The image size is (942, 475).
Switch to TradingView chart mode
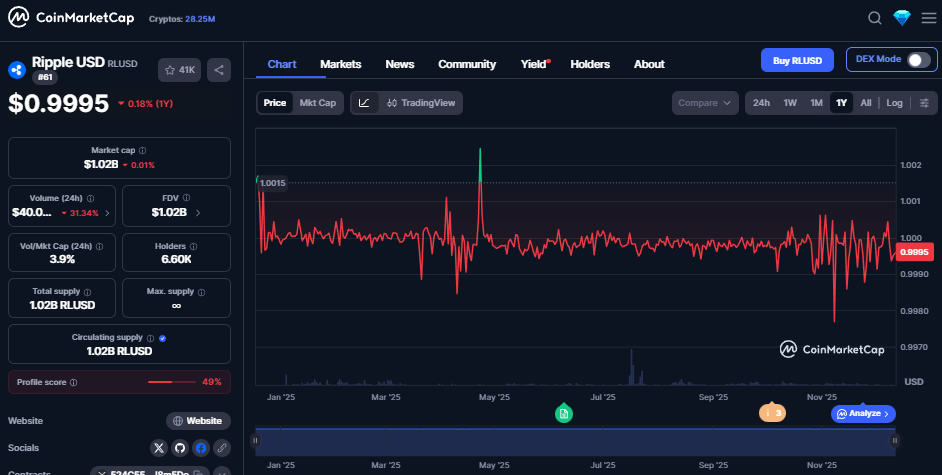421,103
